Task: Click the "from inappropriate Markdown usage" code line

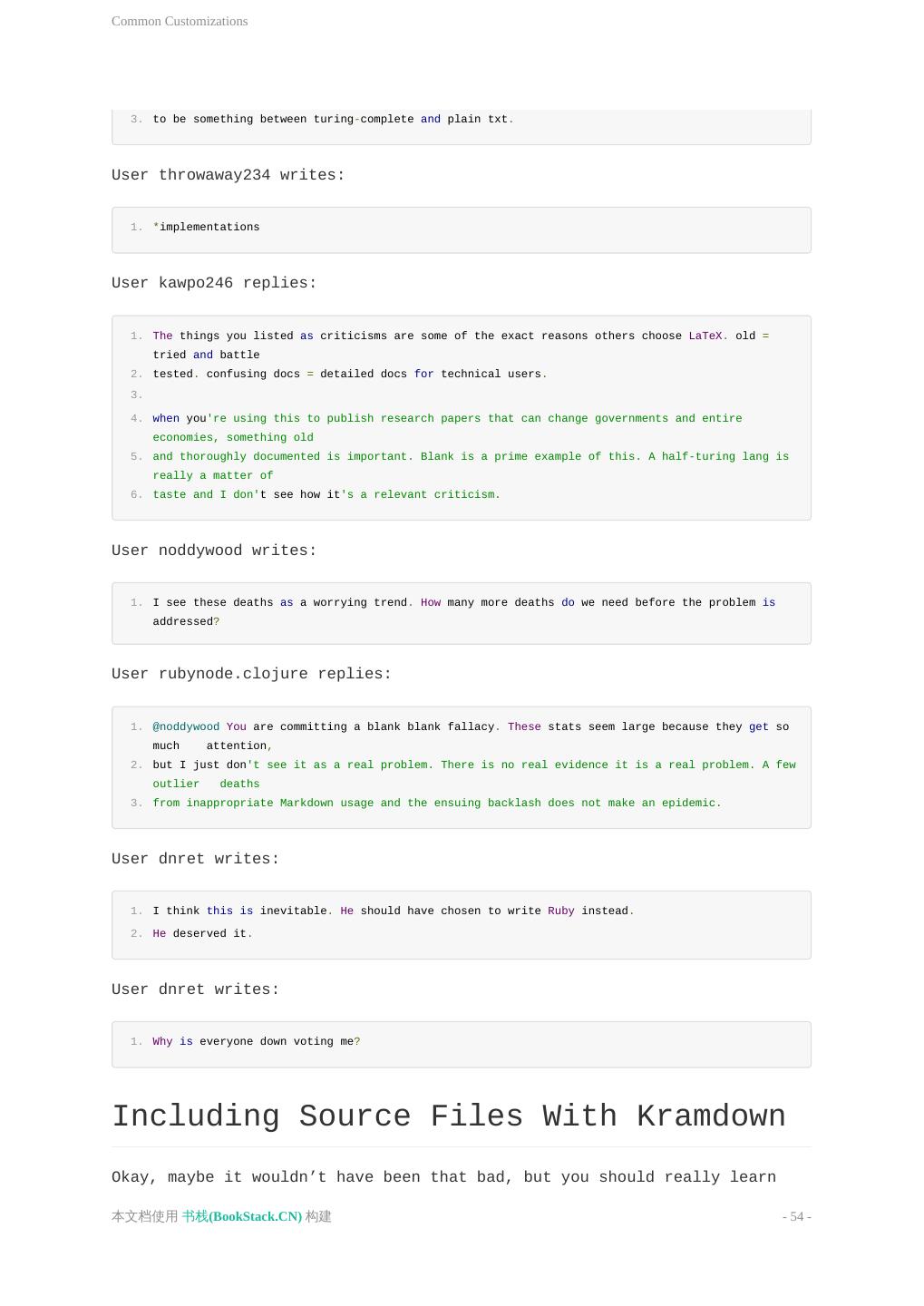Action: tap(437, 804)
